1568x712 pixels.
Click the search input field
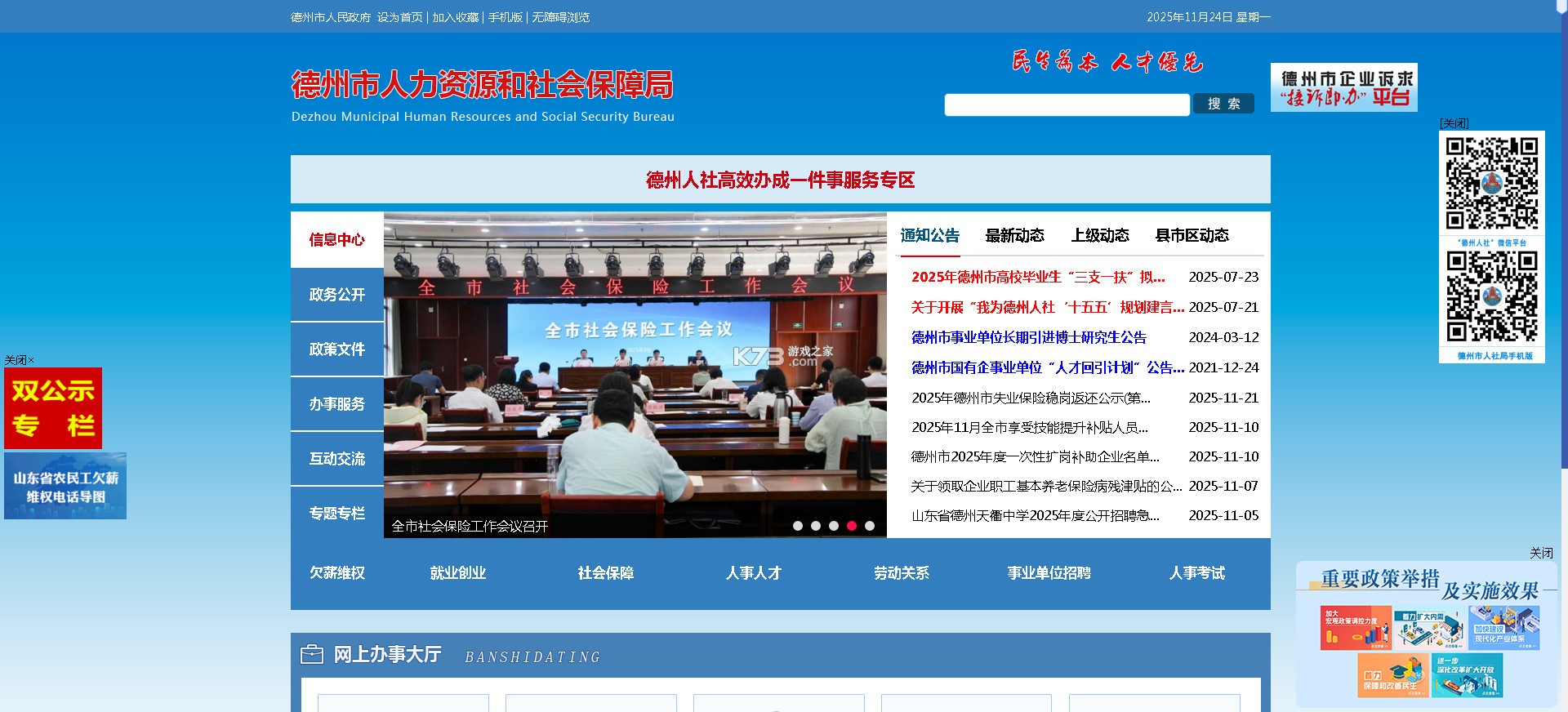1067,105
